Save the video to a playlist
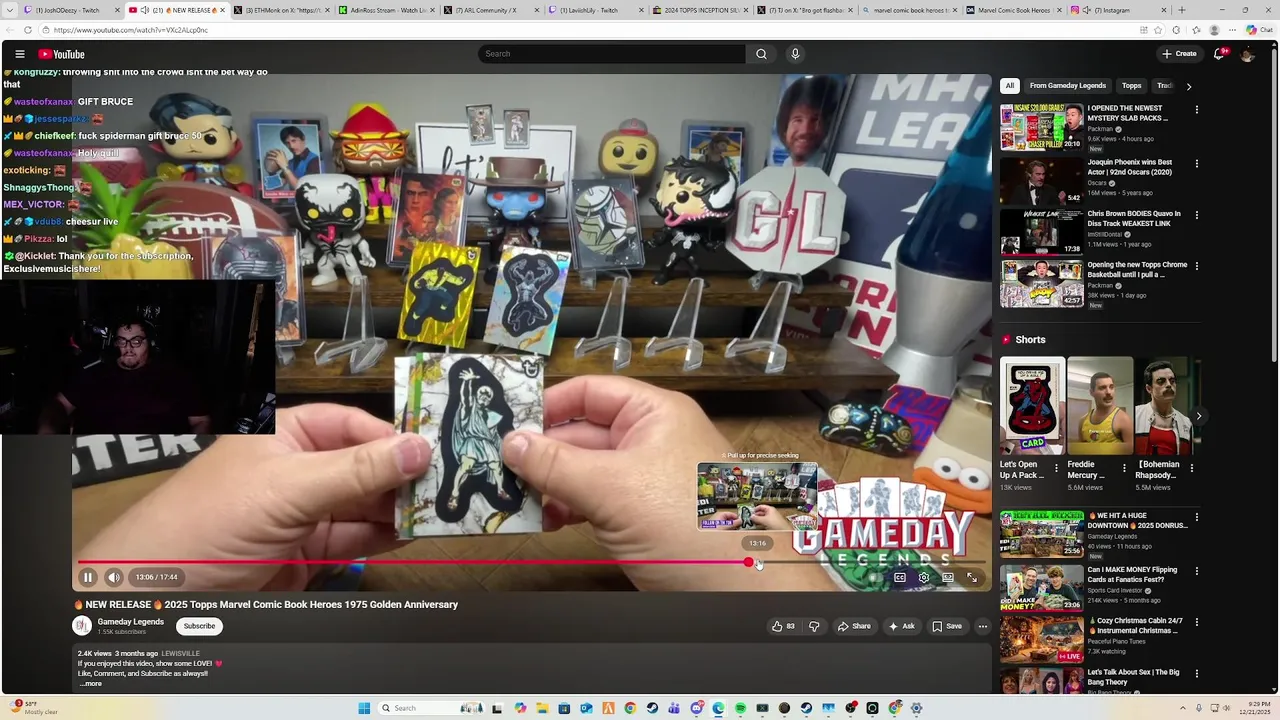1280x720 pixels. pos(947,626)
